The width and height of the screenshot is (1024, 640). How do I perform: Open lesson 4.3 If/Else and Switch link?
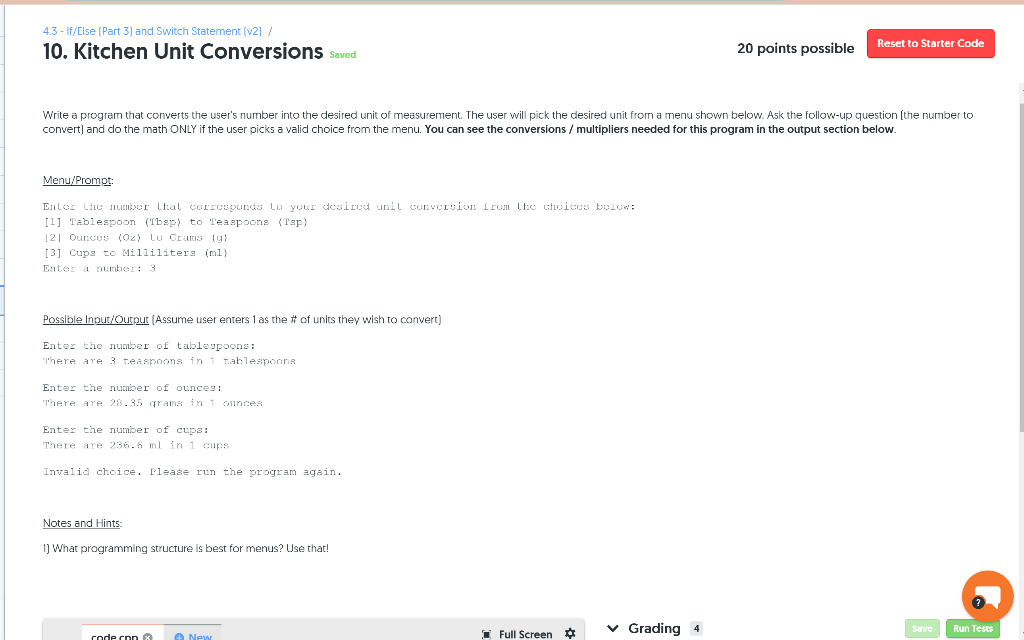150,31
